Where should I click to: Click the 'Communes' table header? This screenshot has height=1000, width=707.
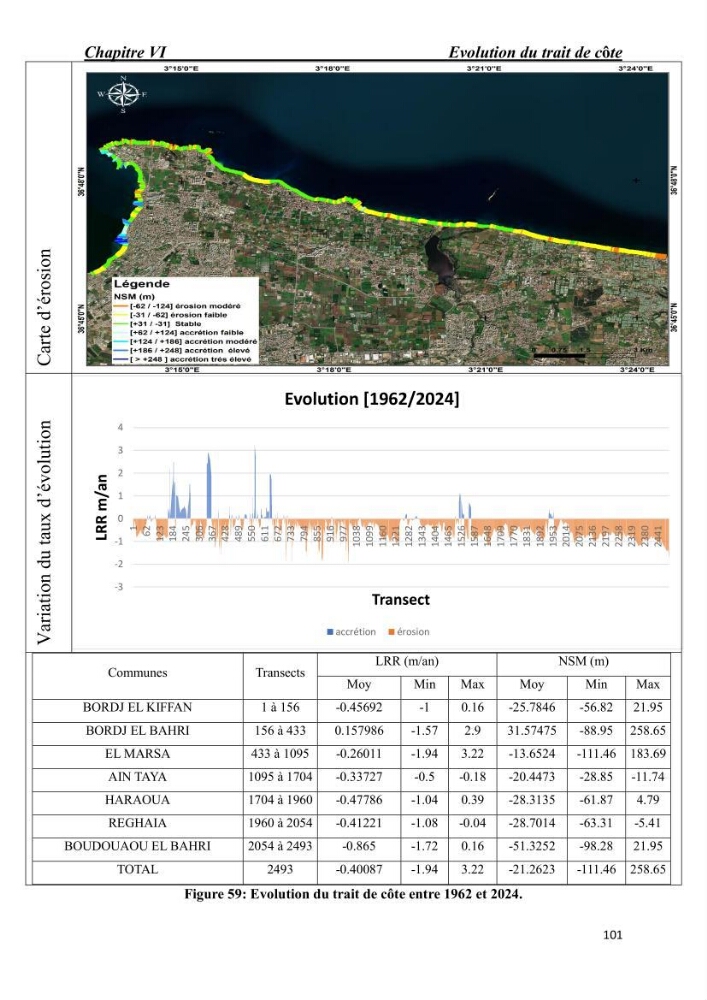[138, 673]
